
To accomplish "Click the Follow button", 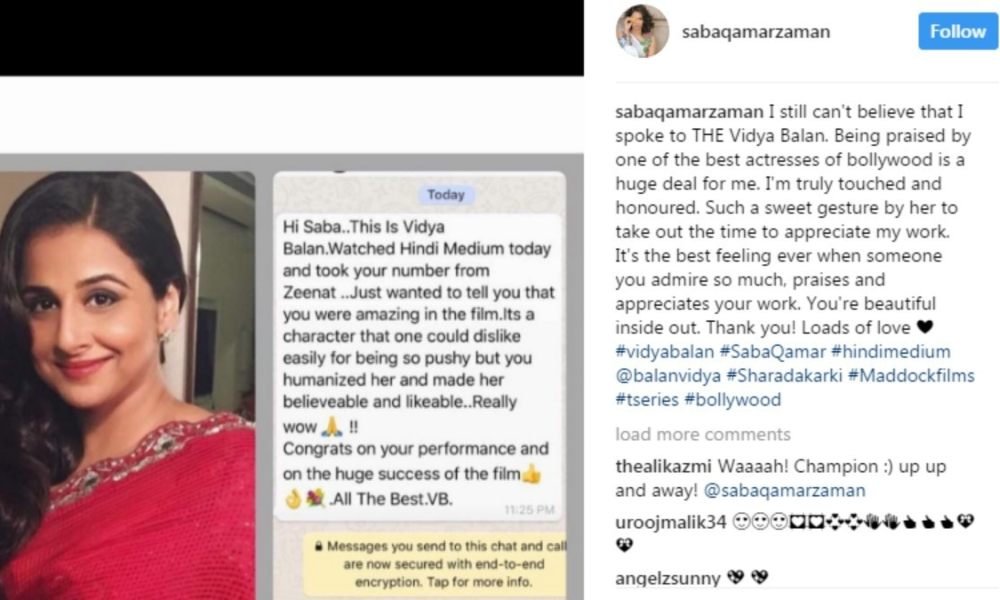I will tap(958, 31).
